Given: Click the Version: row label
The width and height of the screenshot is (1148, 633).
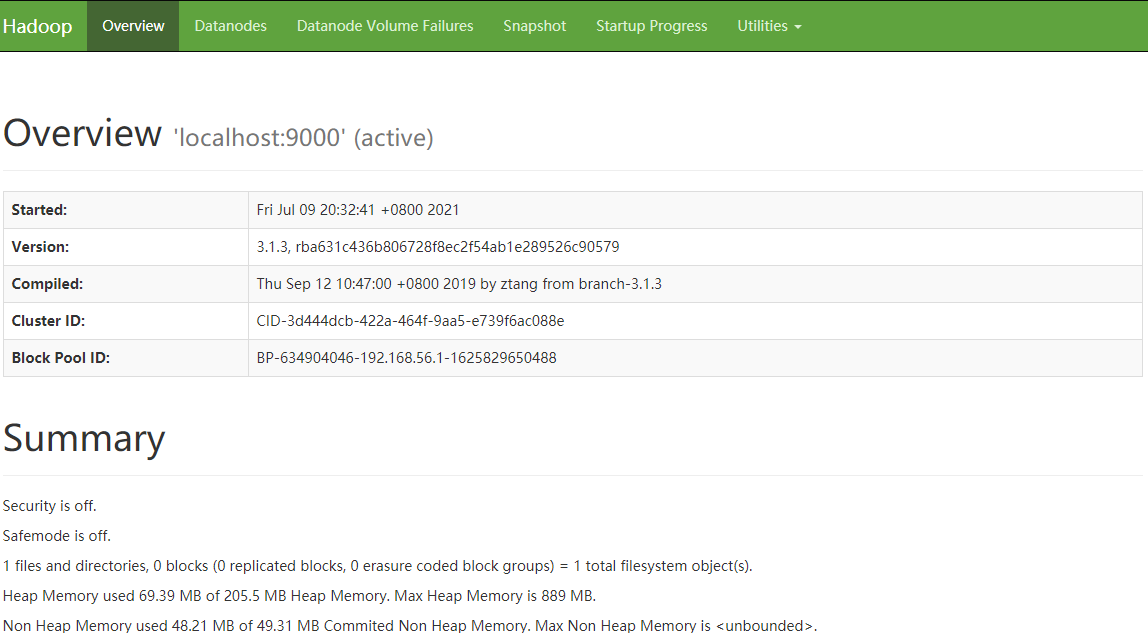Looking at the screenshot, I should click(x=40, y=247).
